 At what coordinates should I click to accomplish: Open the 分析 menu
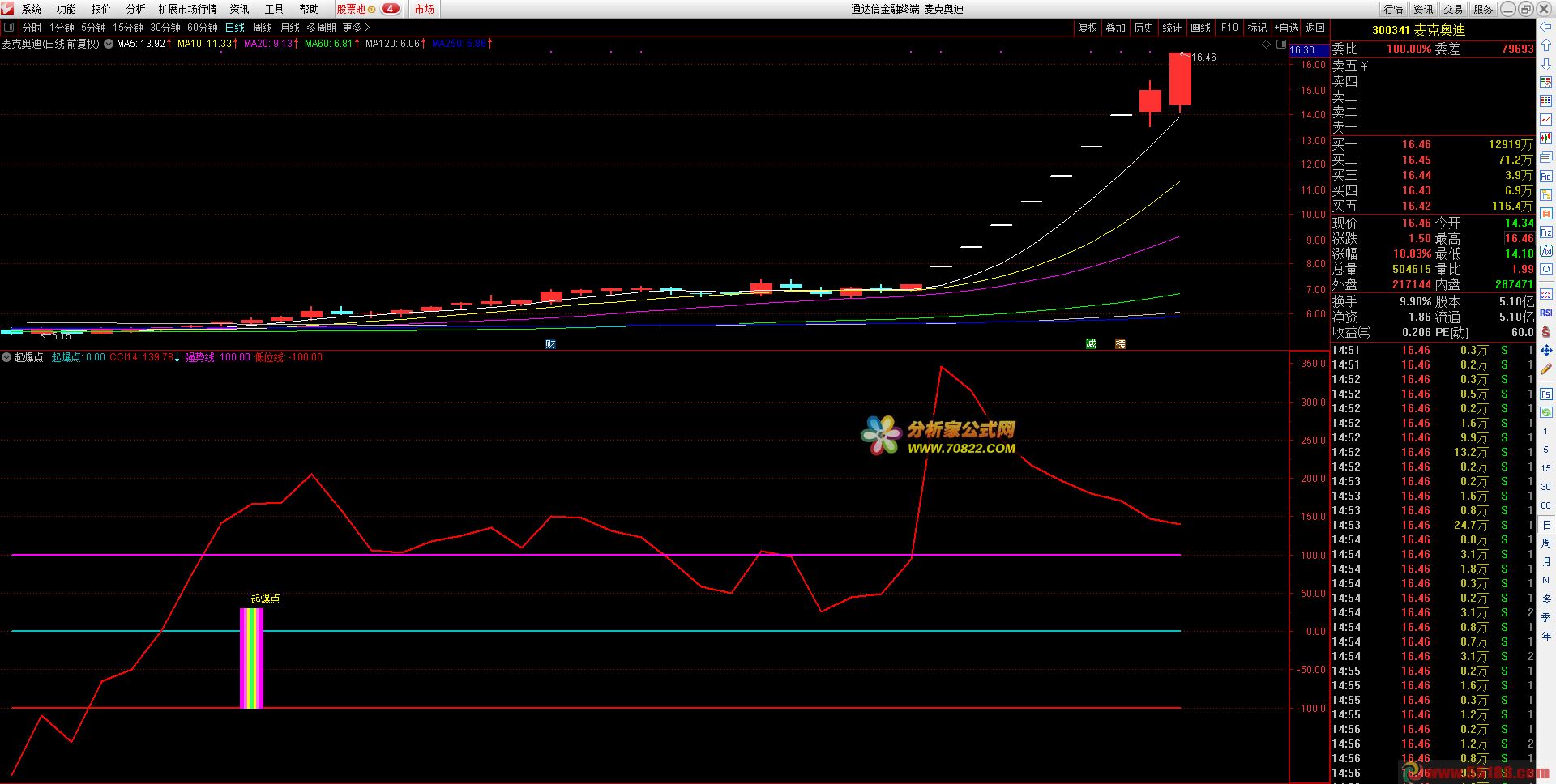pos(136,9)
